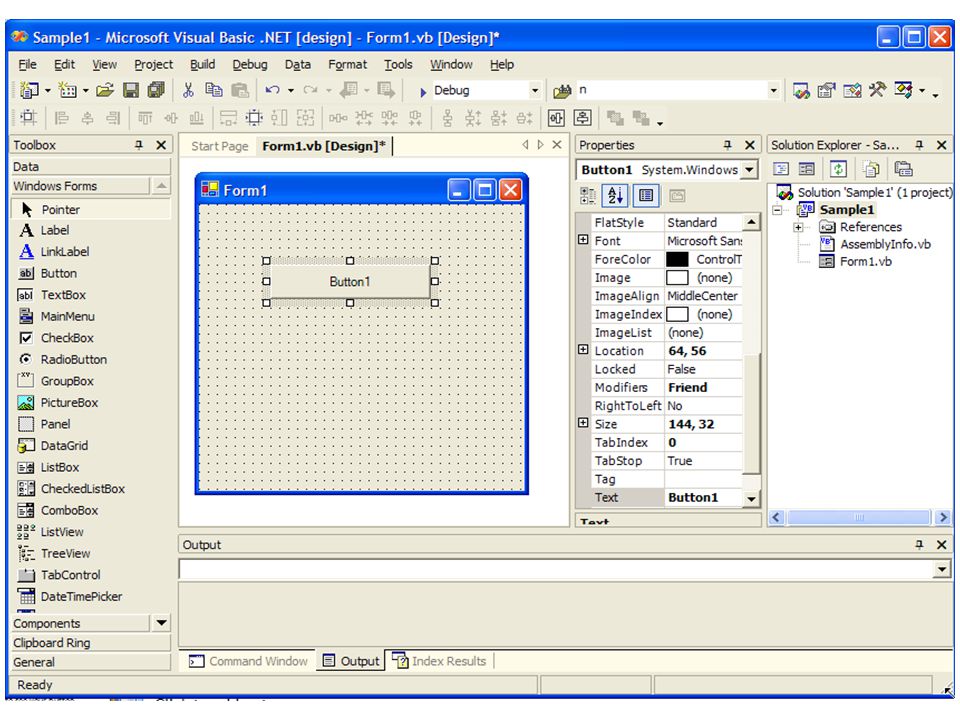This screenshot has height=720, width=960.
Task: Toggle Show All Files in Solution Explorer
Action: [871, 169]
